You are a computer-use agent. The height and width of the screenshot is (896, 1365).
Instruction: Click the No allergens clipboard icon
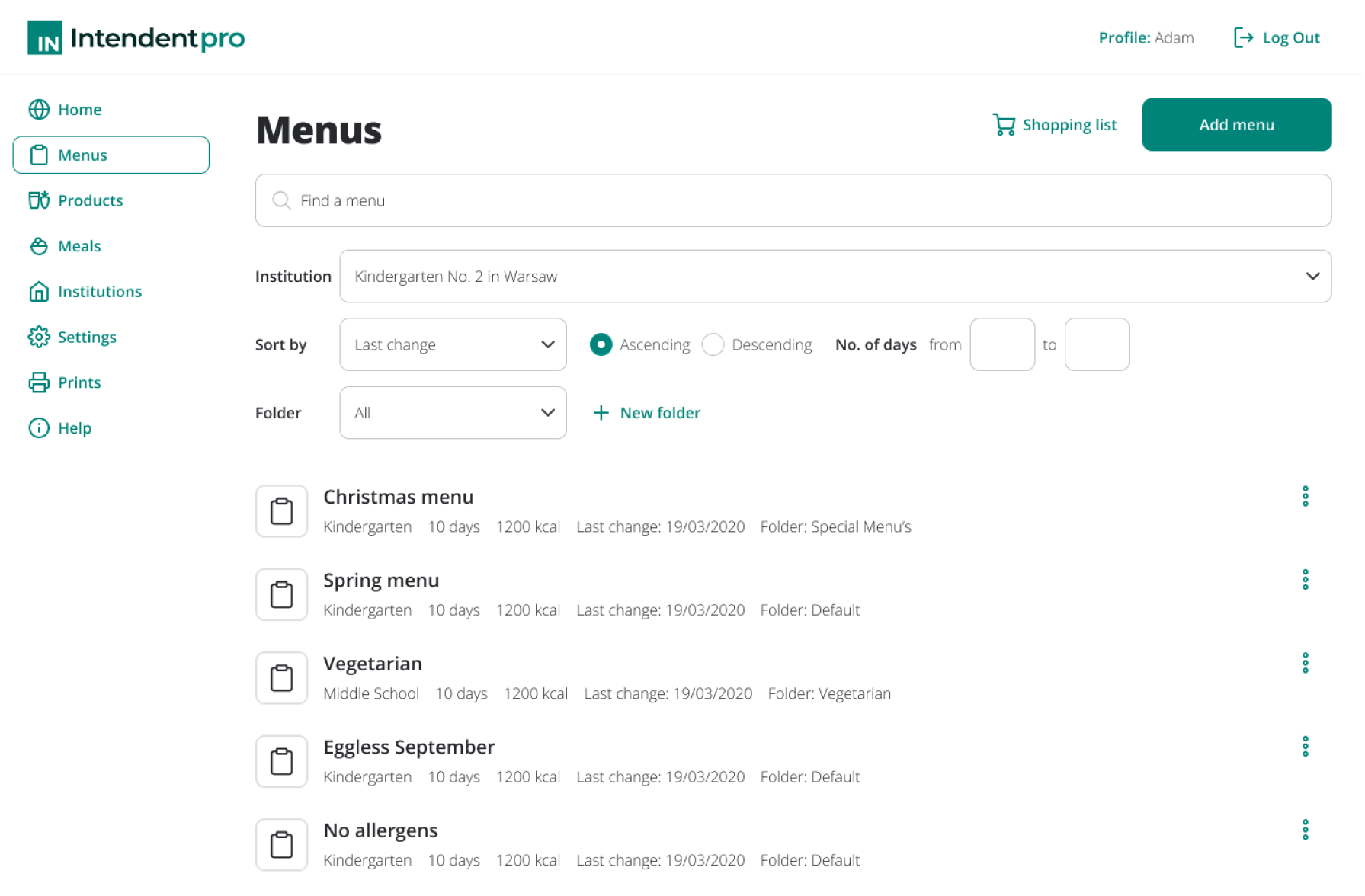click(x=281, y=844)
